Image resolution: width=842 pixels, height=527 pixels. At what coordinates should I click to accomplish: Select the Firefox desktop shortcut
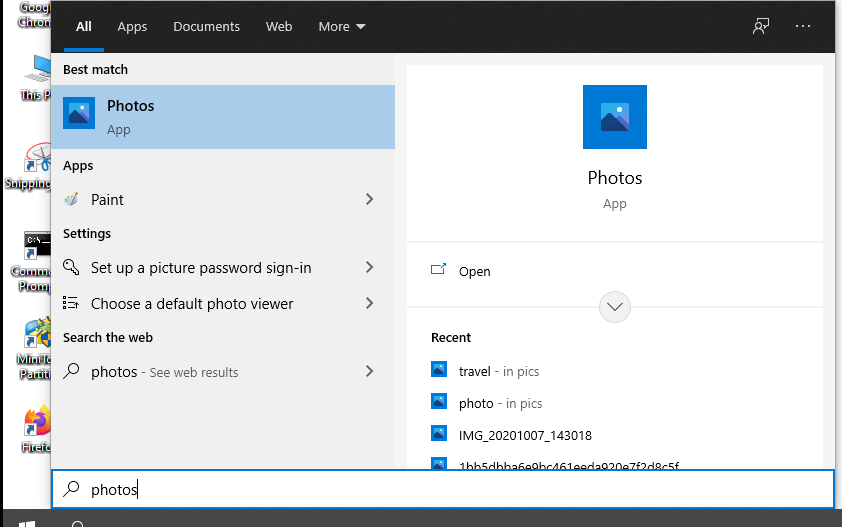[x=36, y=428]
